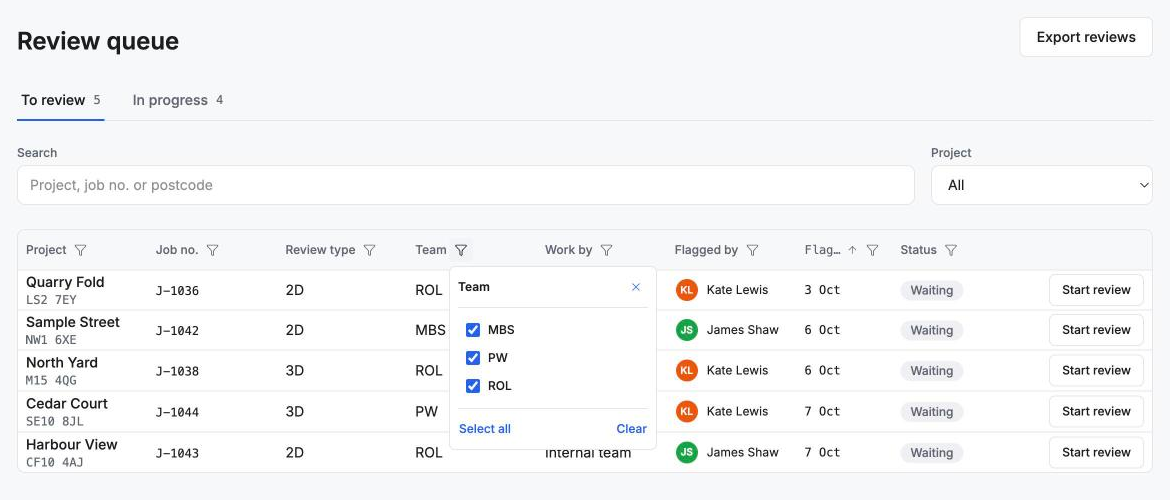Start review for Harbour View
Viewport: 1170px width, 500px height.
[x=1096, y=452]
